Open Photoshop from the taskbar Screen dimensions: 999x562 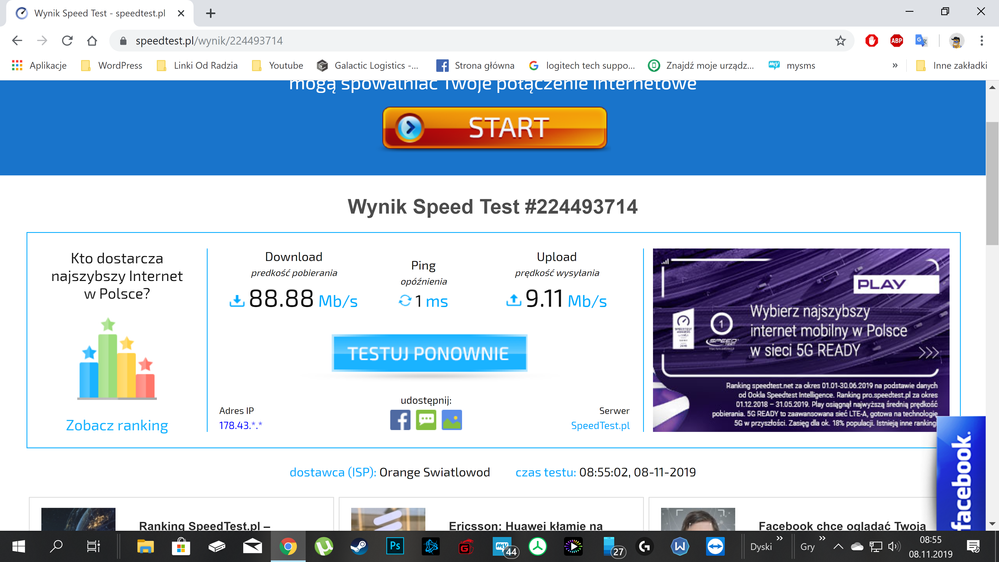pyautogui.click(x=395, y=547)
